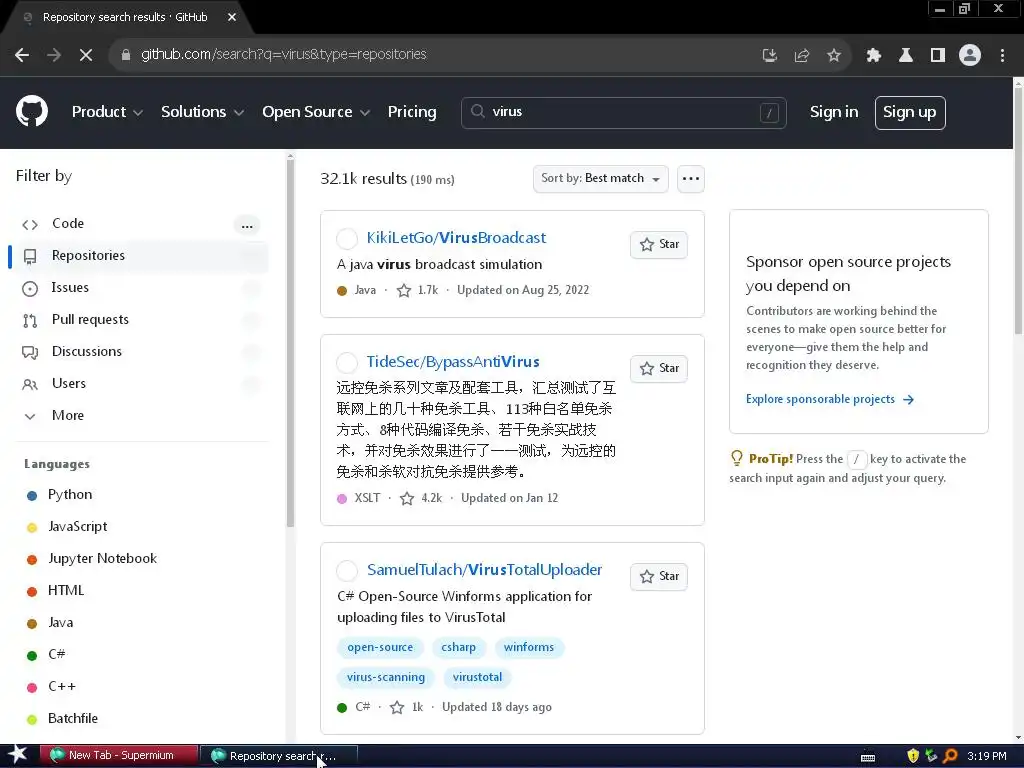Star the KikiLetGo/VirusBroadcast repository
The height and width of the screenshot is (768, 1024).
click(x=659, y=244)
